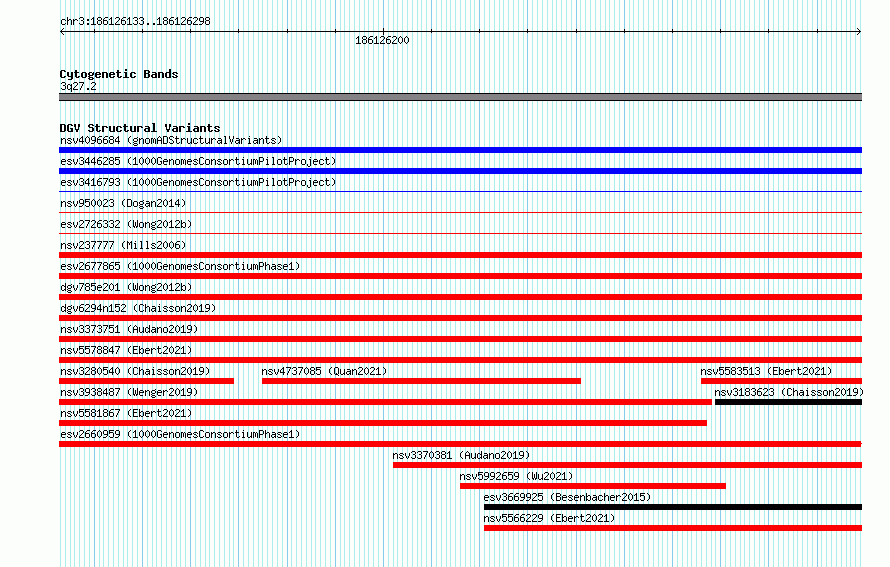Open nsv5578847 (Ebert2021) variant label
Image resolution: width=890 pixels, height=567 pixels.
(126, 350)
